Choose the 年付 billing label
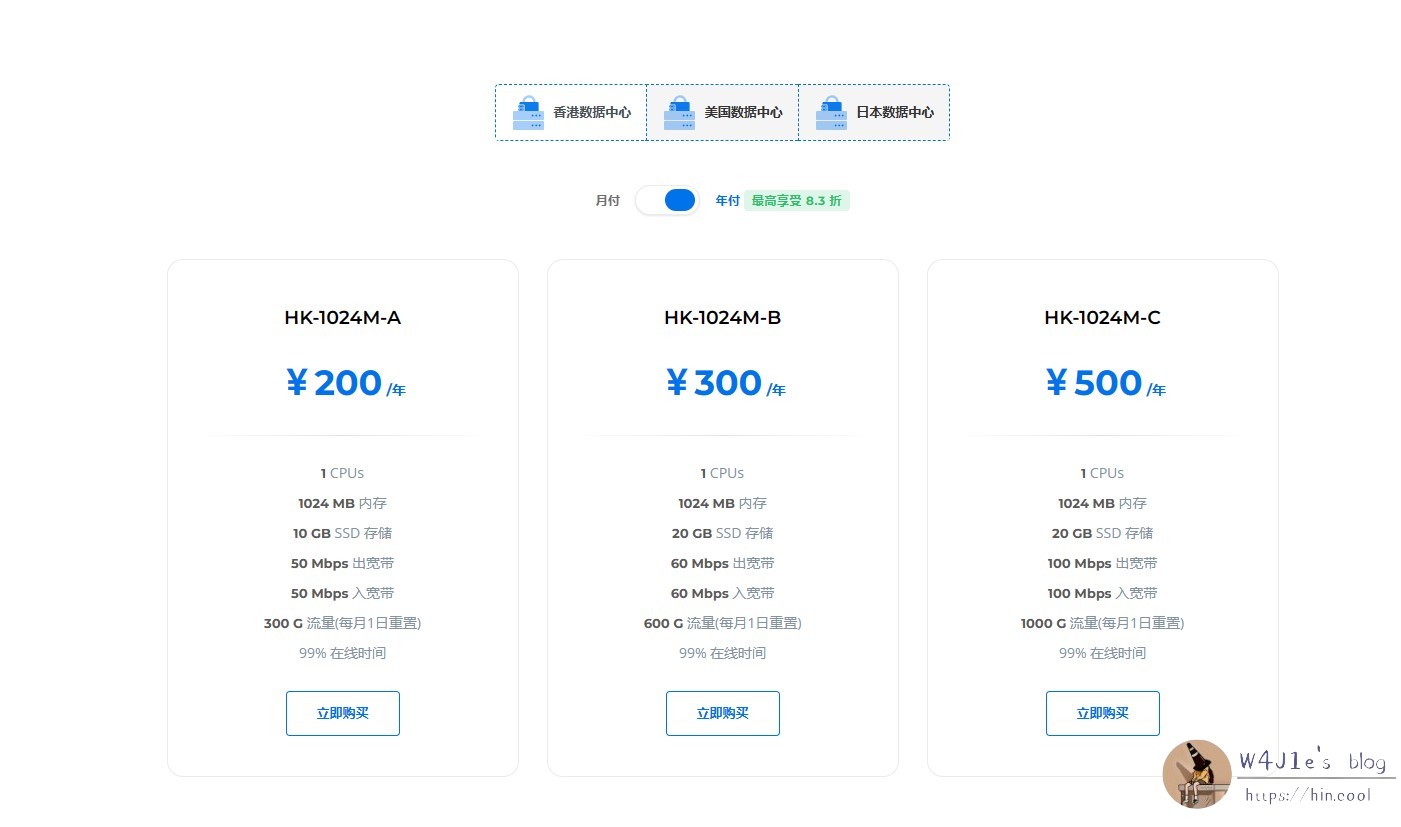Viewport: 1401px width, 827px height. 727,201
